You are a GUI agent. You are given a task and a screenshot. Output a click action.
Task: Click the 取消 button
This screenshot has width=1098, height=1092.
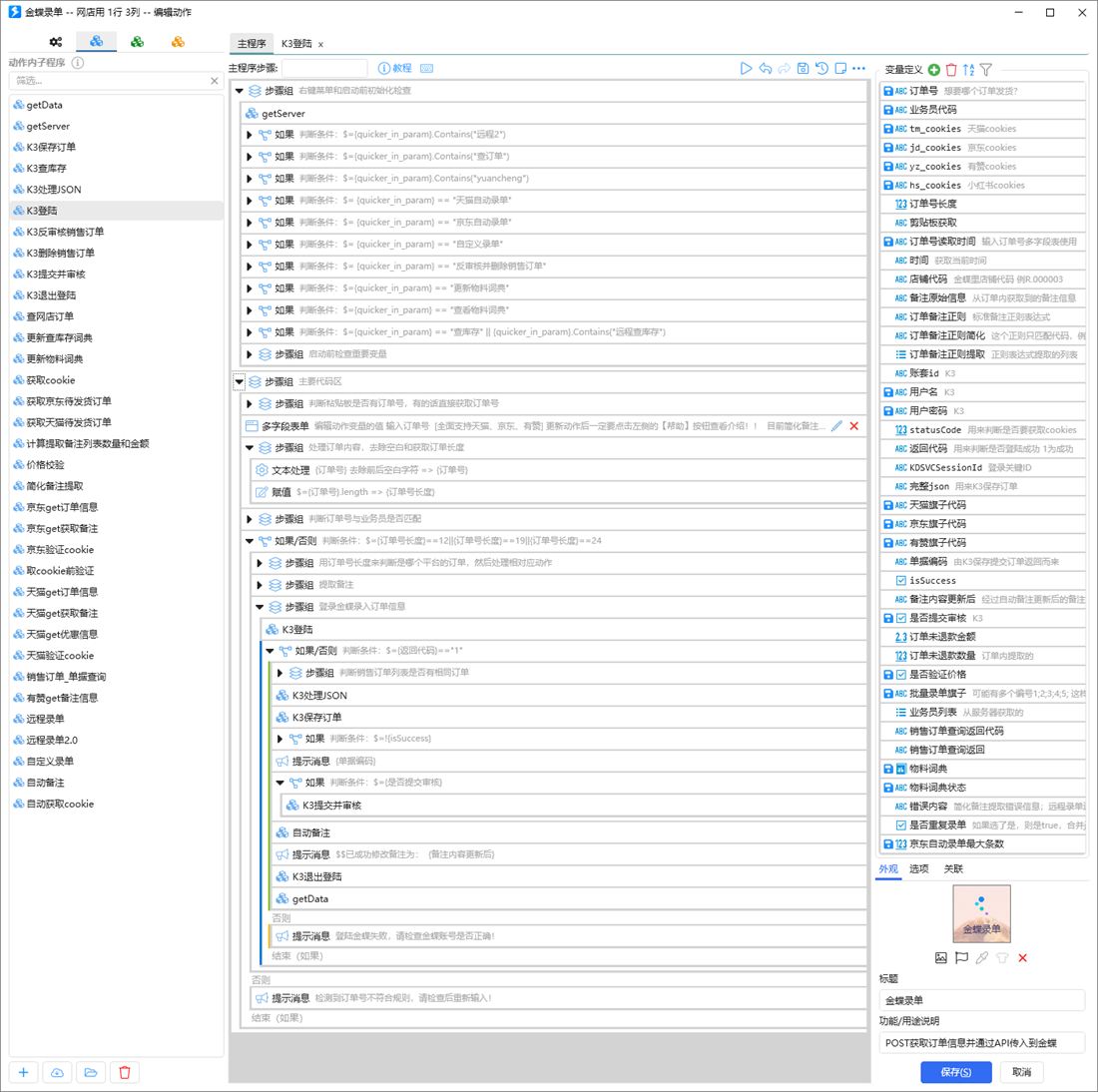click(1021, 1072)
